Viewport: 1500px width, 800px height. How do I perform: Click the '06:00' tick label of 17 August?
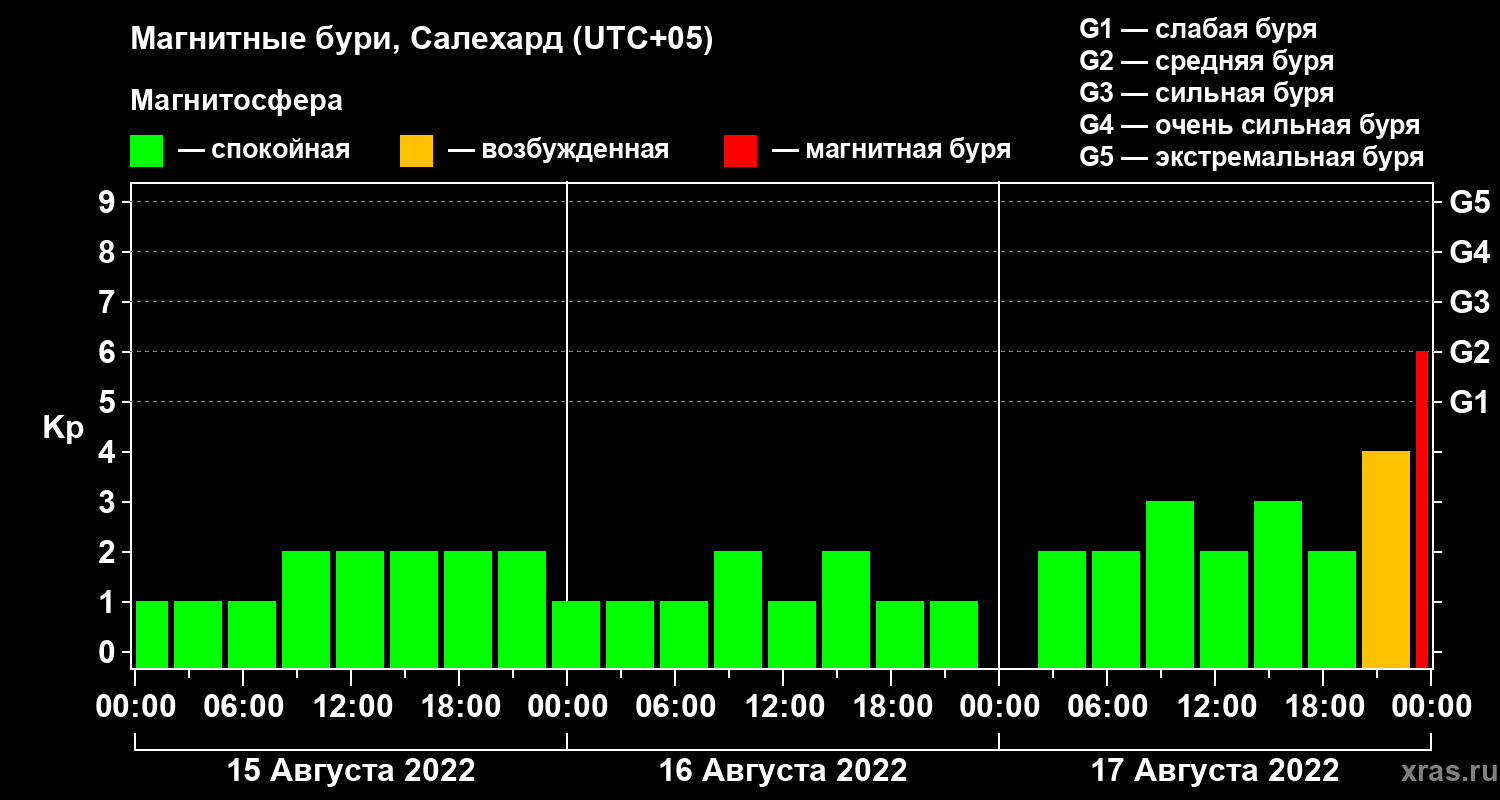click(1107, 707)
